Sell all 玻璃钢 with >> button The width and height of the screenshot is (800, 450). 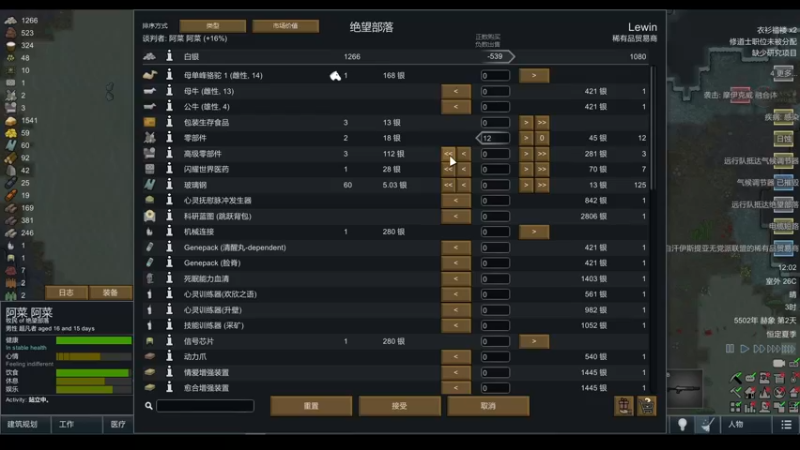542,185
